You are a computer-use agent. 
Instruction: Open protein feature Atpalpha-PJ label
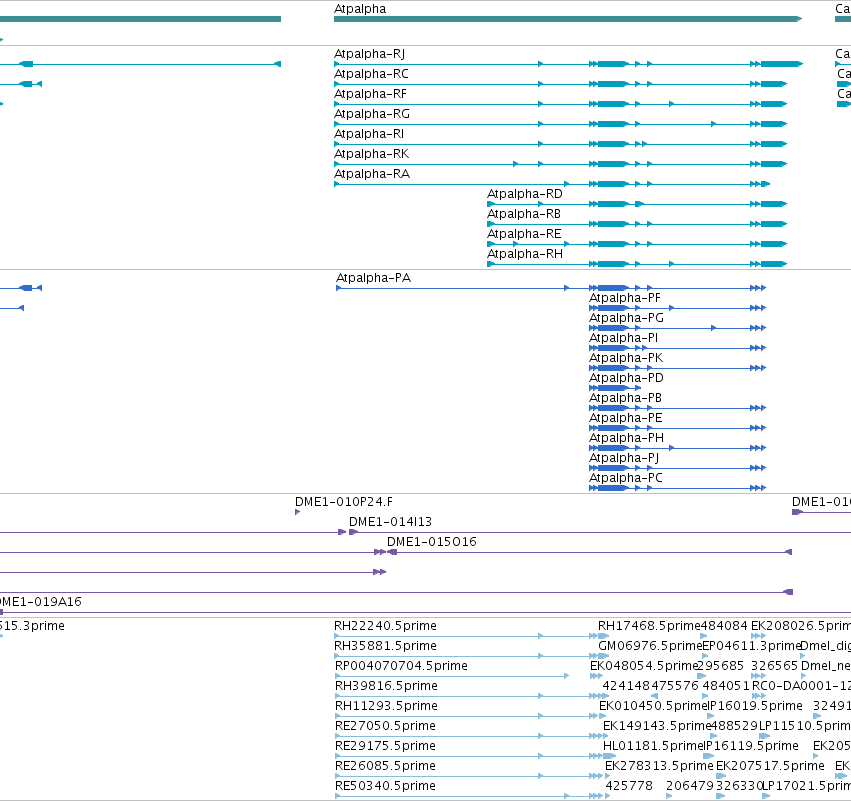624,459
